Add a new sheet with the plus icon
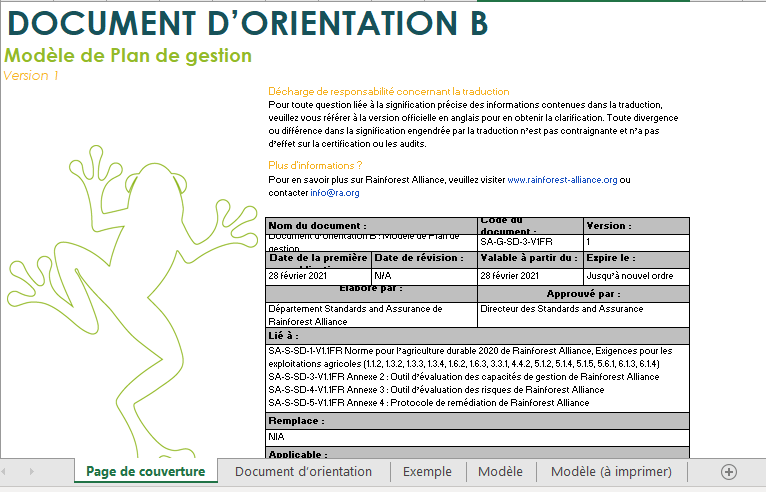The height and width of the screenshot is (492, 766). click(728, 472)
